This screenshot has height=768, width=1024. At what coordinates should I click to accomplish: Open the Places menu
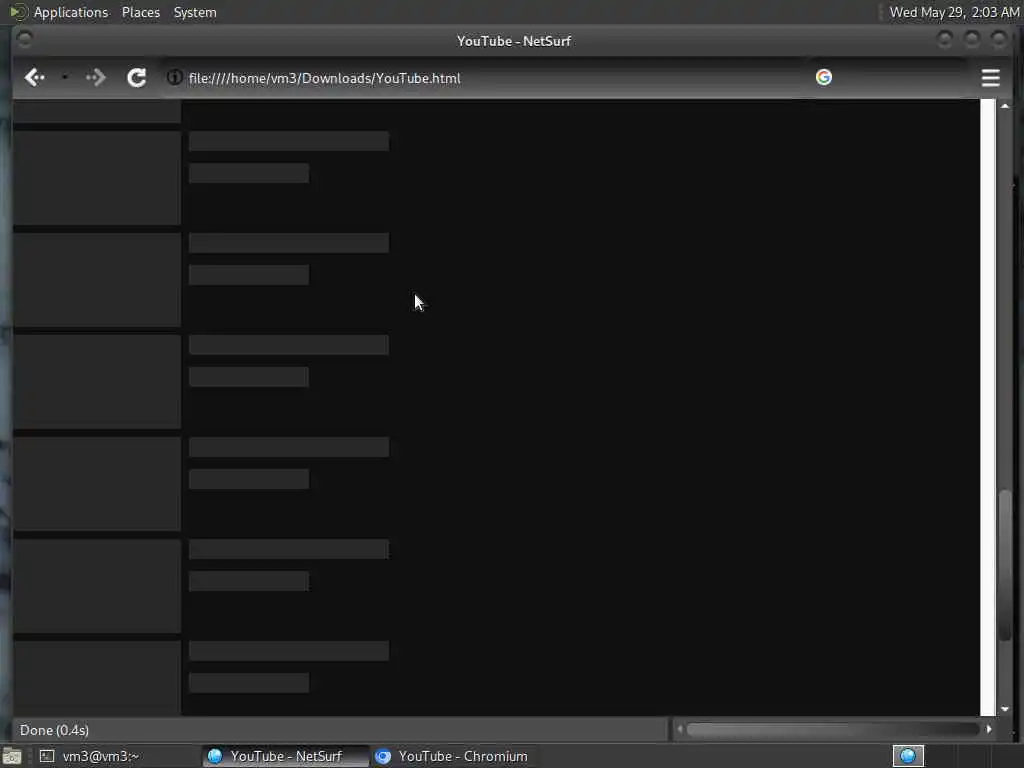[140, 12]
